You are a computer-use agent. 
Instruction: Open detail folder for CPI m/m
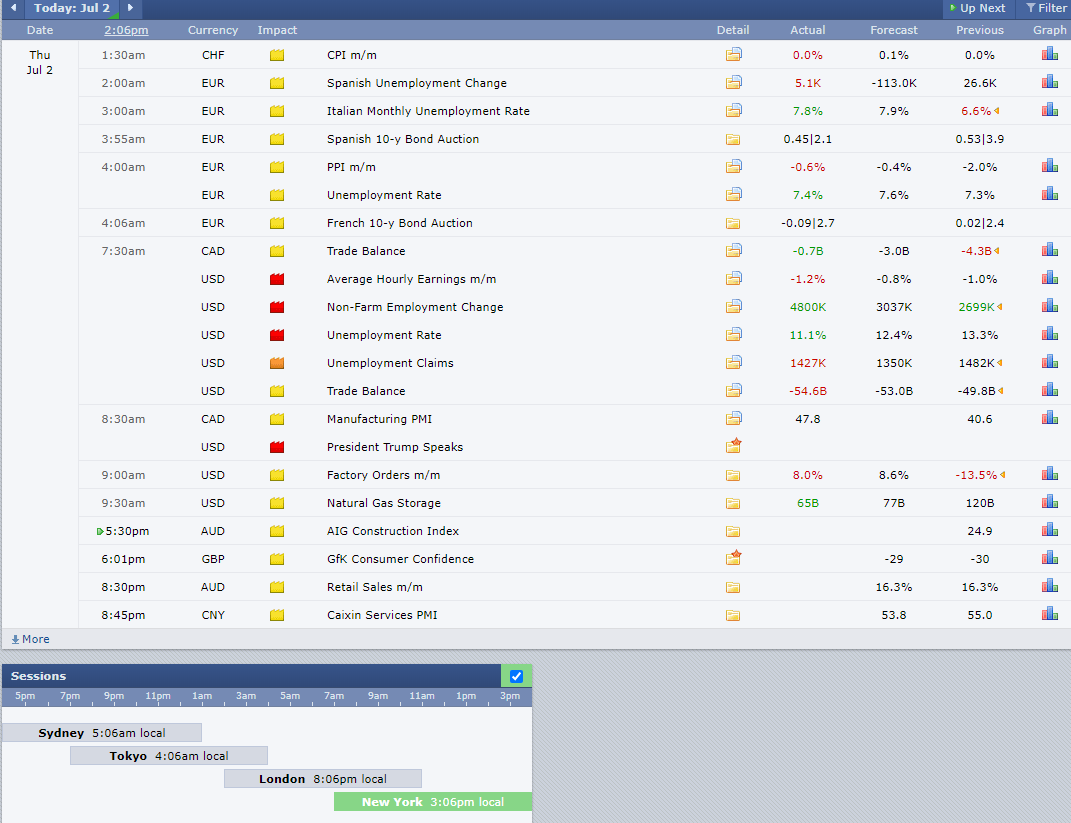tap(733, 55)
